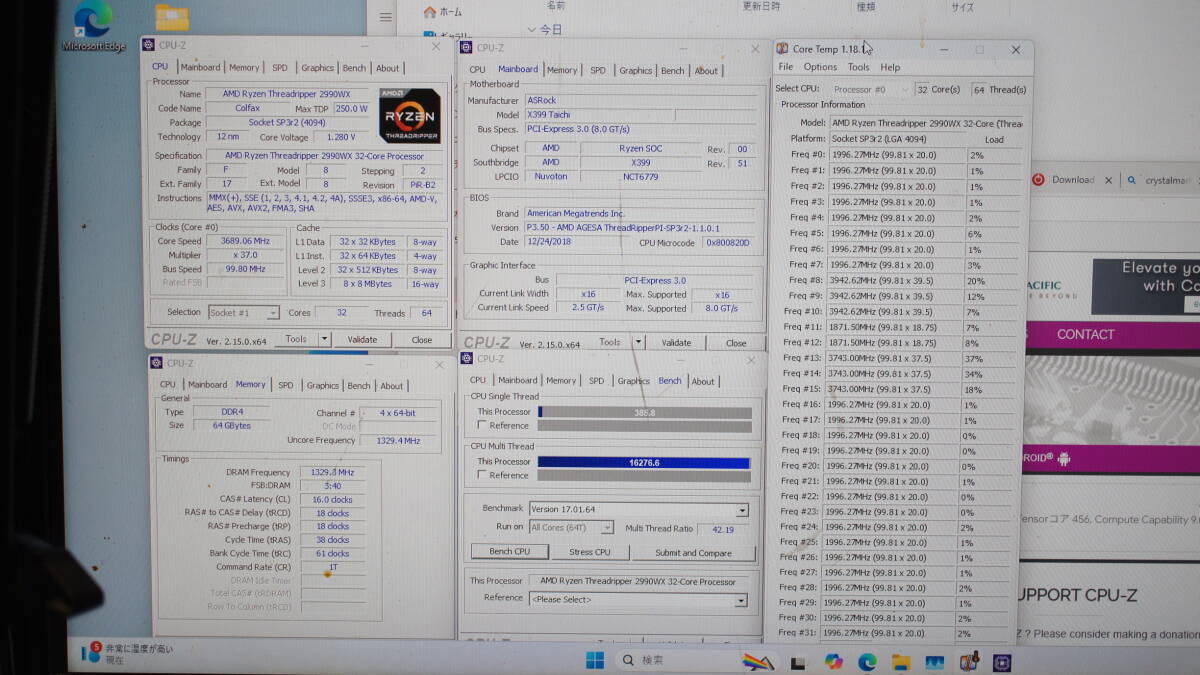Click the Core Temp title bar icon

tap(781, 48)
